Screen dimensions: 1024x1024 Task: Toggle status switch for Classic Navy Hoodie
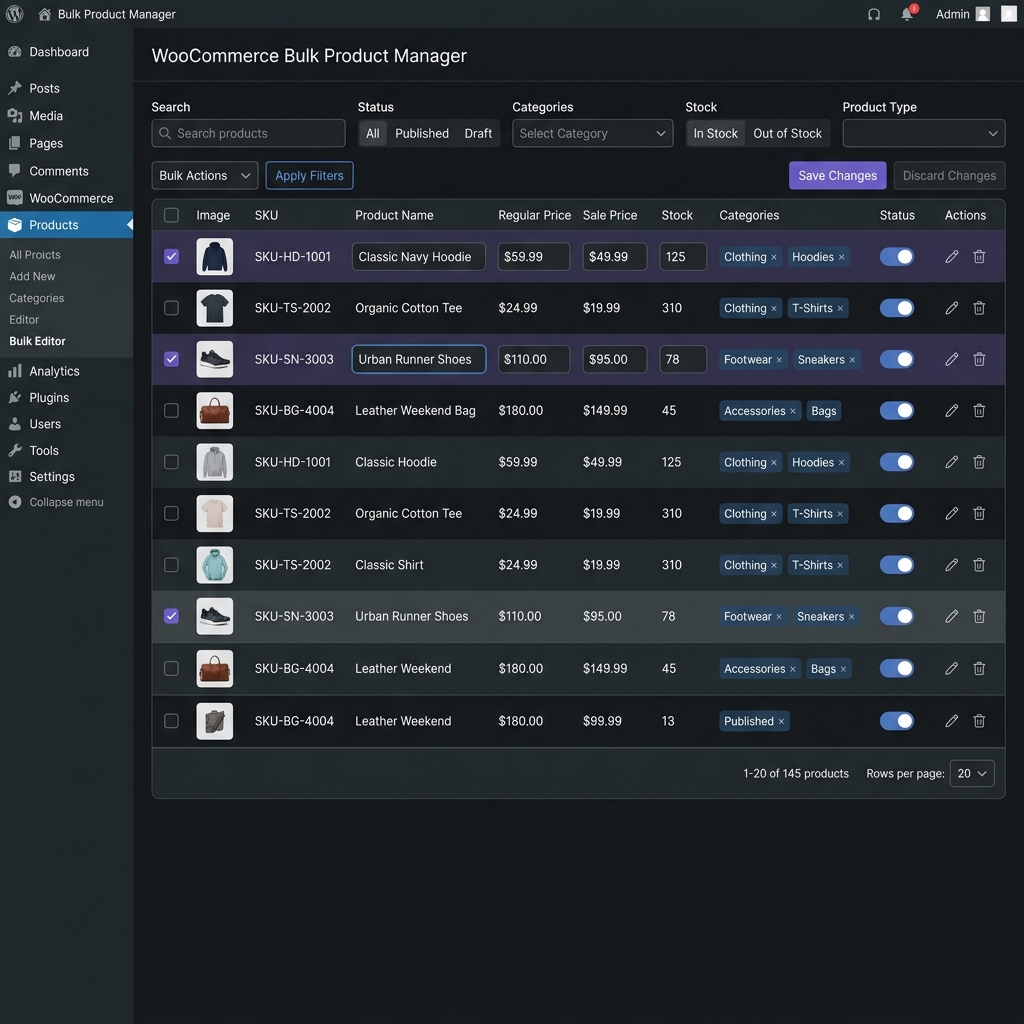coord(896,257)
